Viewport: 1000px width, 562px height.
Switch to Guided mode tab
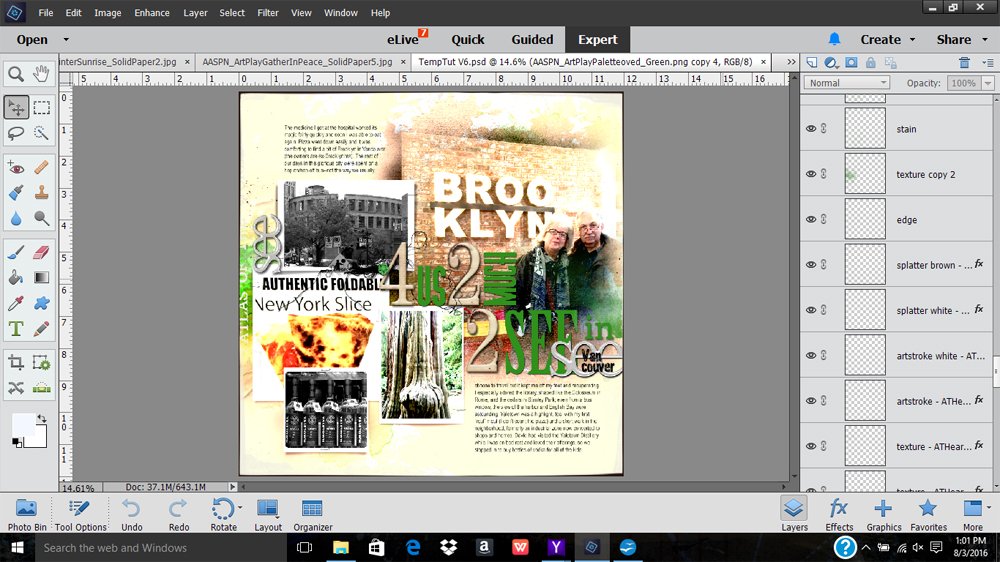[x=532, y=40]
